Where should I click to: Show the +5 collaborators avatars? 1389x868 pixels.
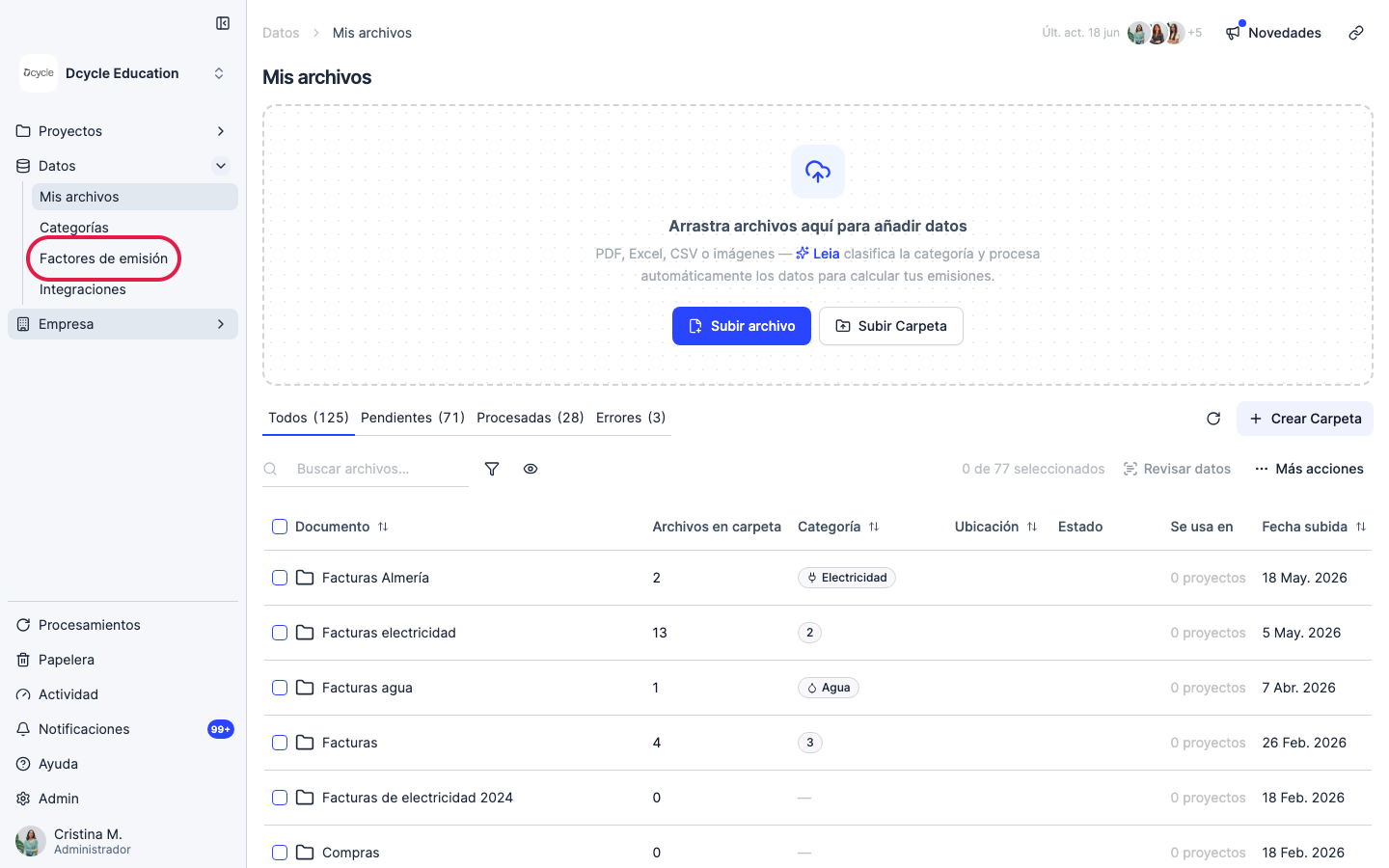[x=1165, y=33]
